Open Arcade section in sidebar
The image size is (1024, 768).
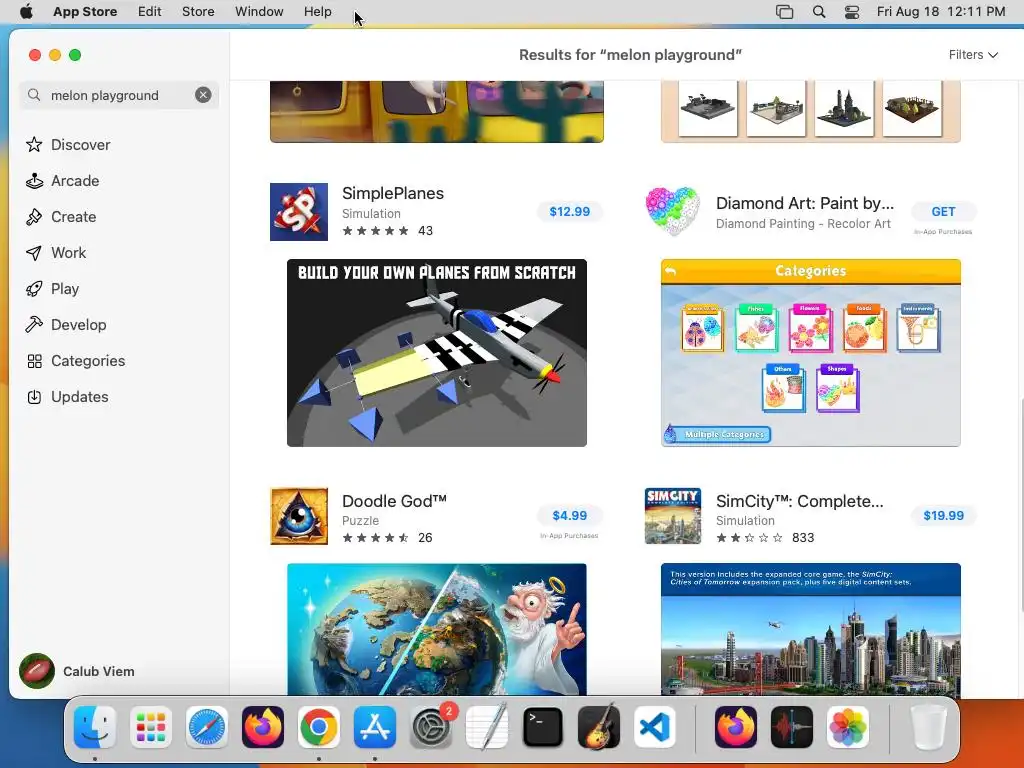pos(63,181)
